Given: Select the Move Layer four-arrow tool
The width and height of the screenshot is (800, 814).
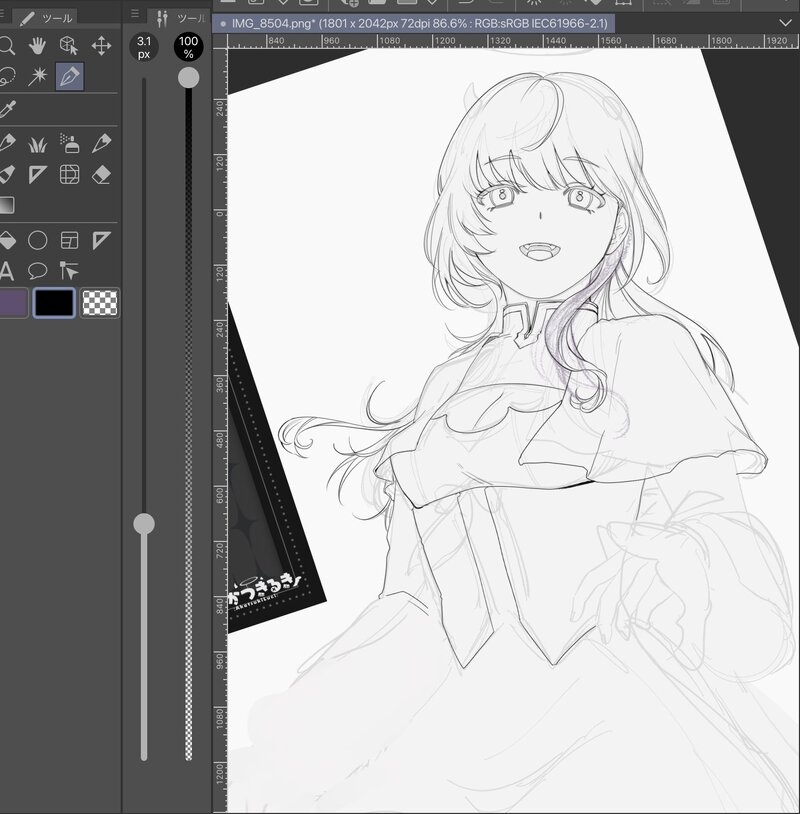Looking at the screenshot, I should point(101,46).
